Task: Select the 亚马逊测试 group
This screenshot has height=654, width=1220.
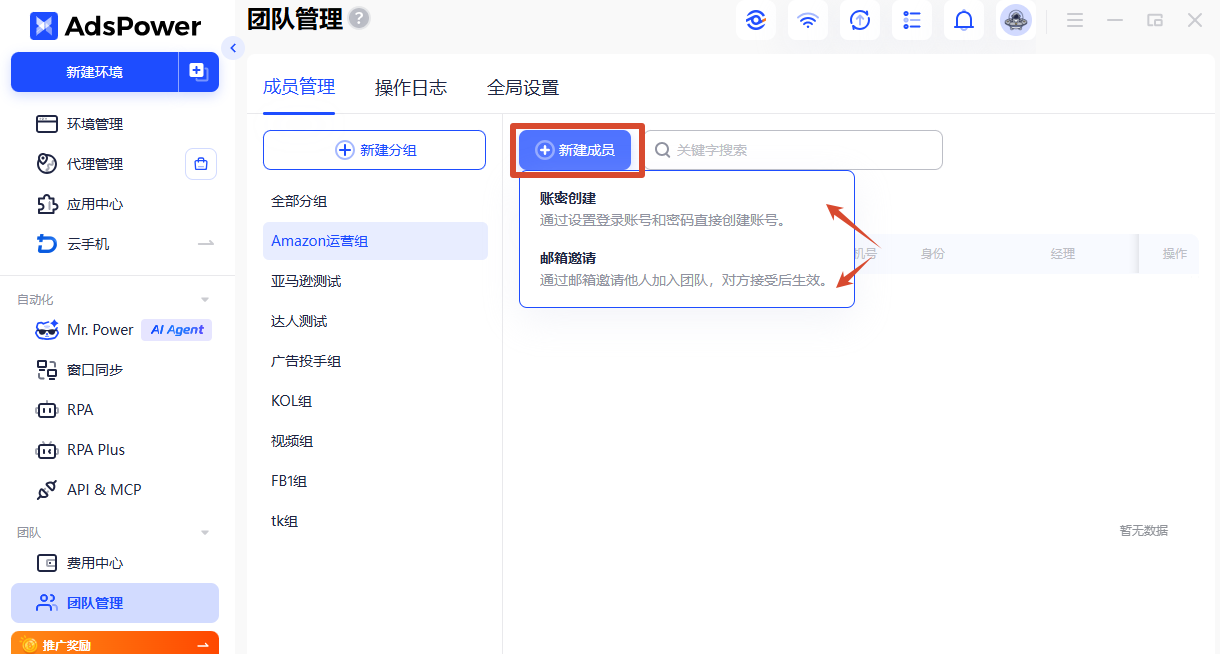Action: [x=375, y=281]
